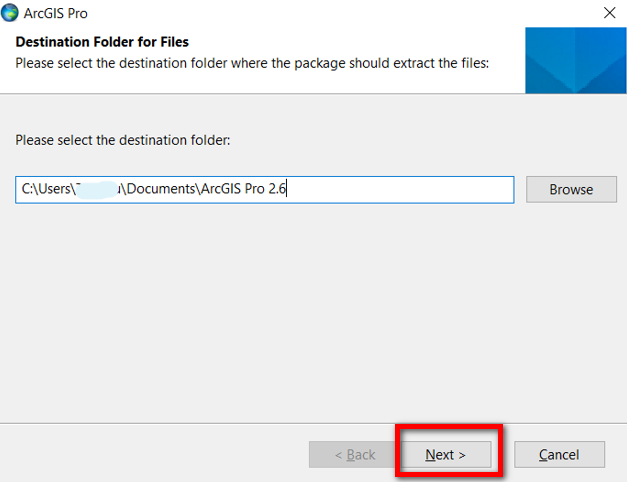Close the ArcGIS Pro installer window
Image resolution: width=627 pixels, height=482 pixels.
tap(609, 13)
